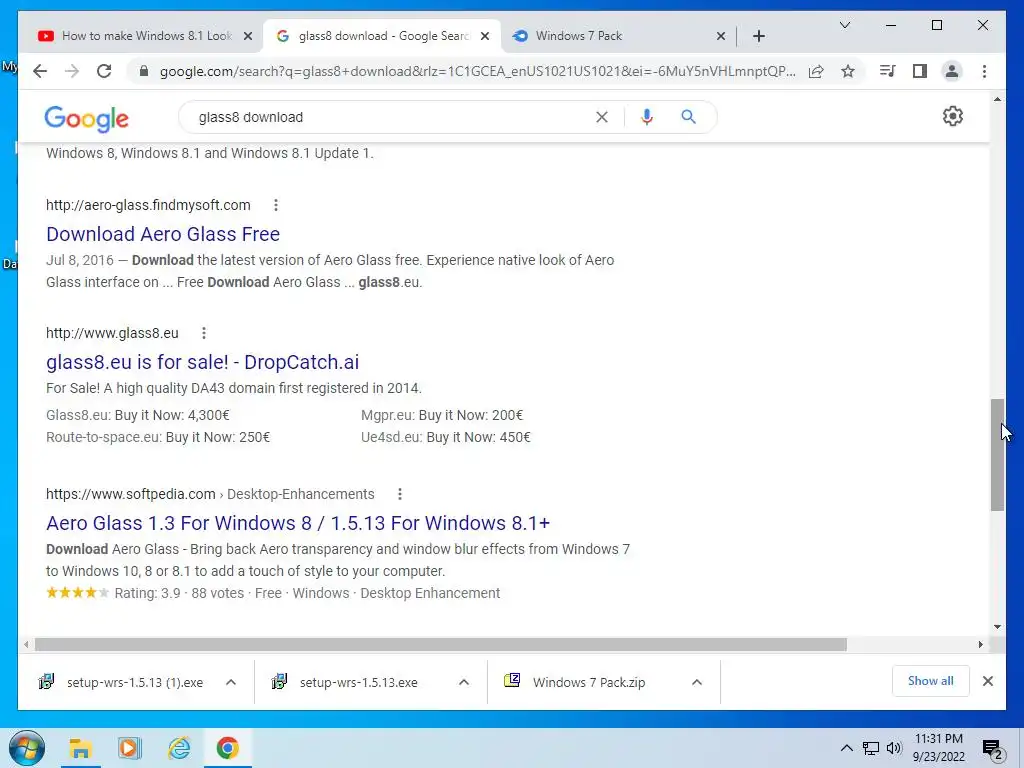Open the network icon in the tray
The image size is (1024, 768).
click(x=871, y=748)
